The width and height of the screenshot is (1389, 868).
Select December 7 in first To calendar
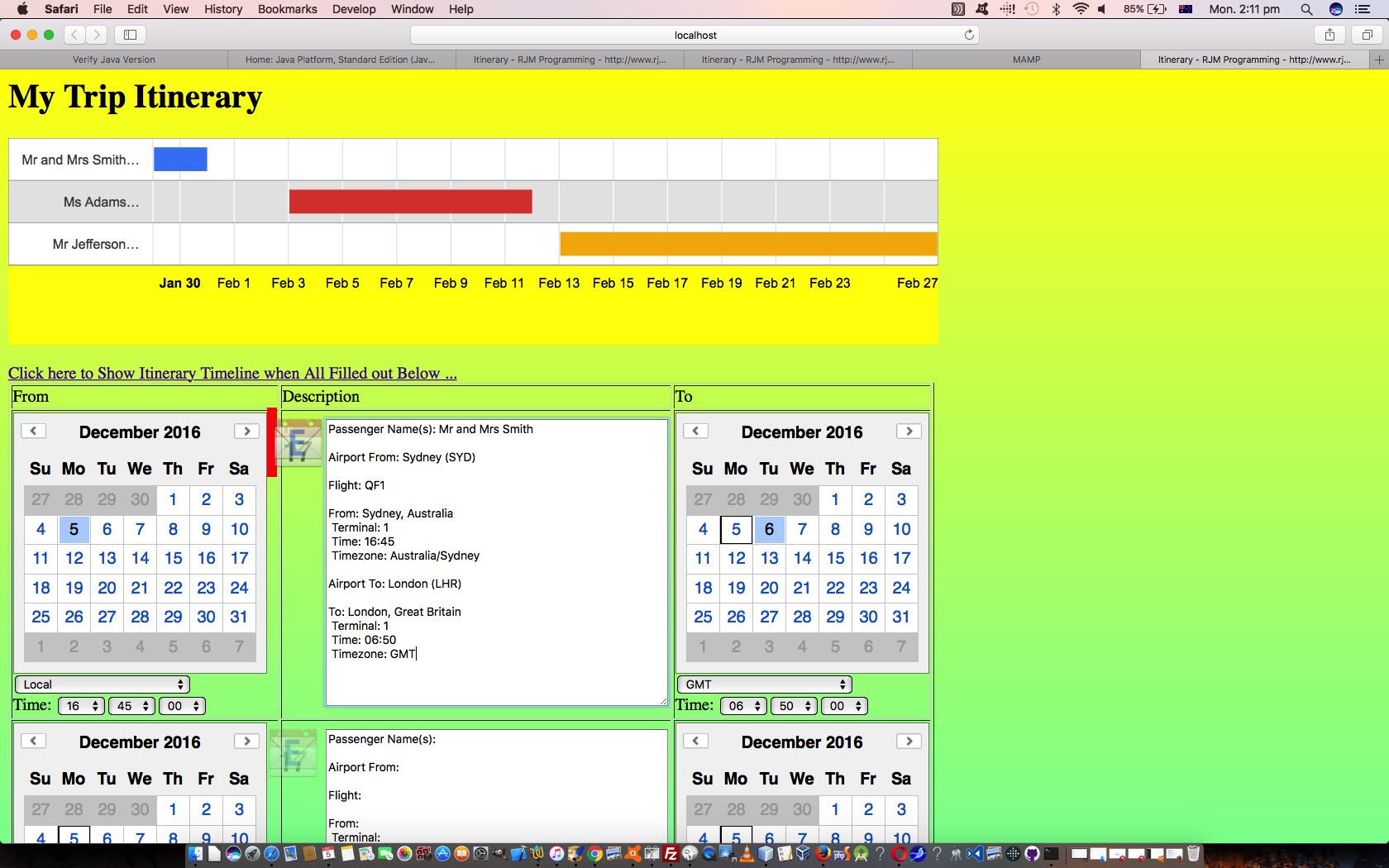tap(802, 529)
